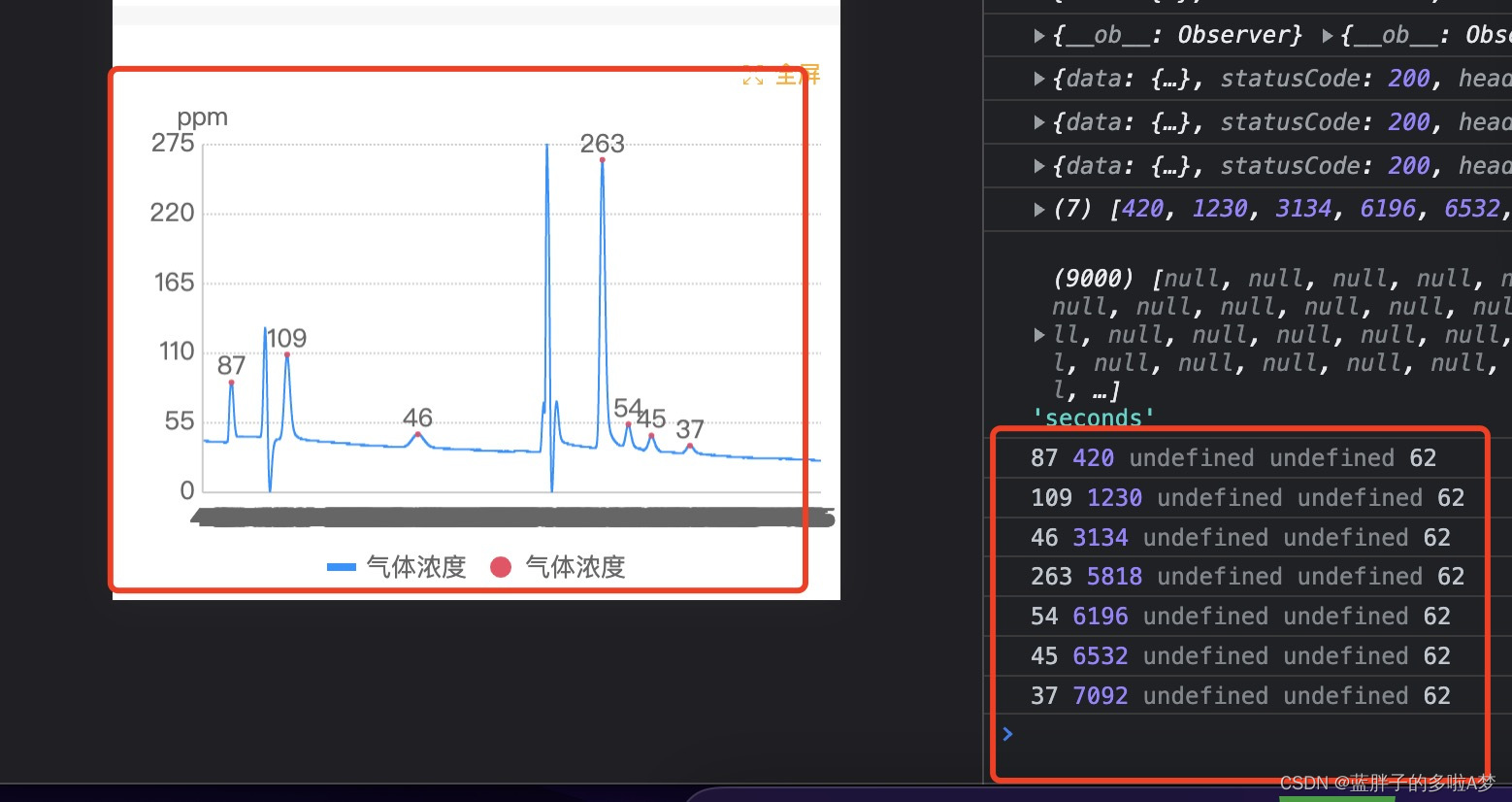Toggle the blue line 气体浓度 legend entry
This screenshot has width=1512, height=802.
397,567
